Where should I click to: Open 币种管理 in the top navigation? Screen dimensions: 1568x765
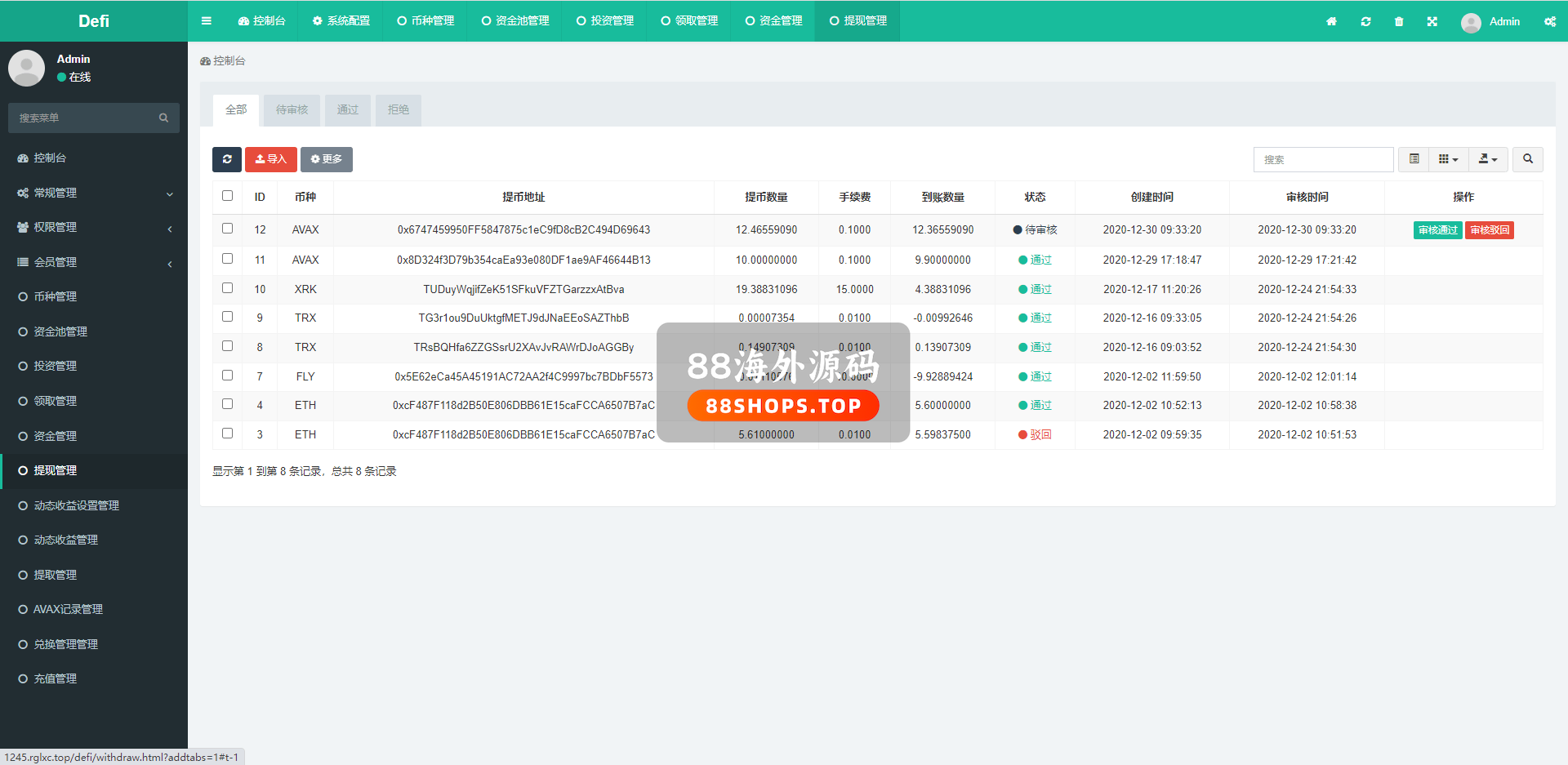pyautogui.click(x=425, y=21)
